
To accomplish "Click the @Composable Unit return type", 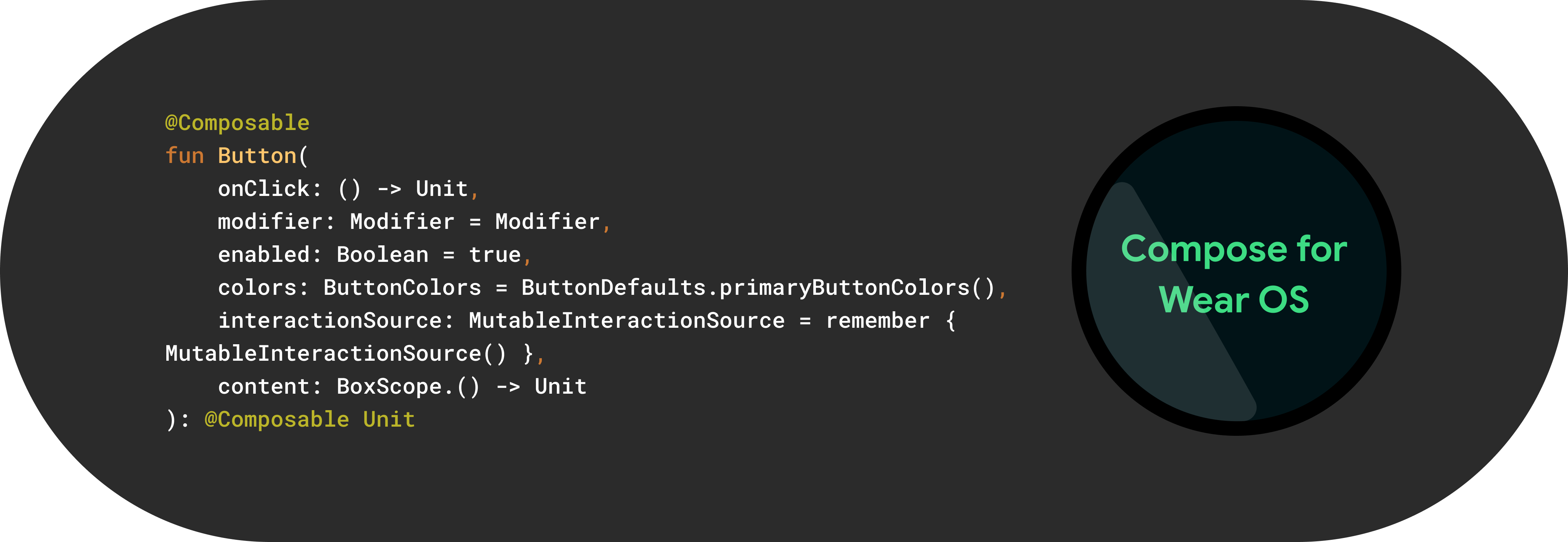I will tap(309, 419).
